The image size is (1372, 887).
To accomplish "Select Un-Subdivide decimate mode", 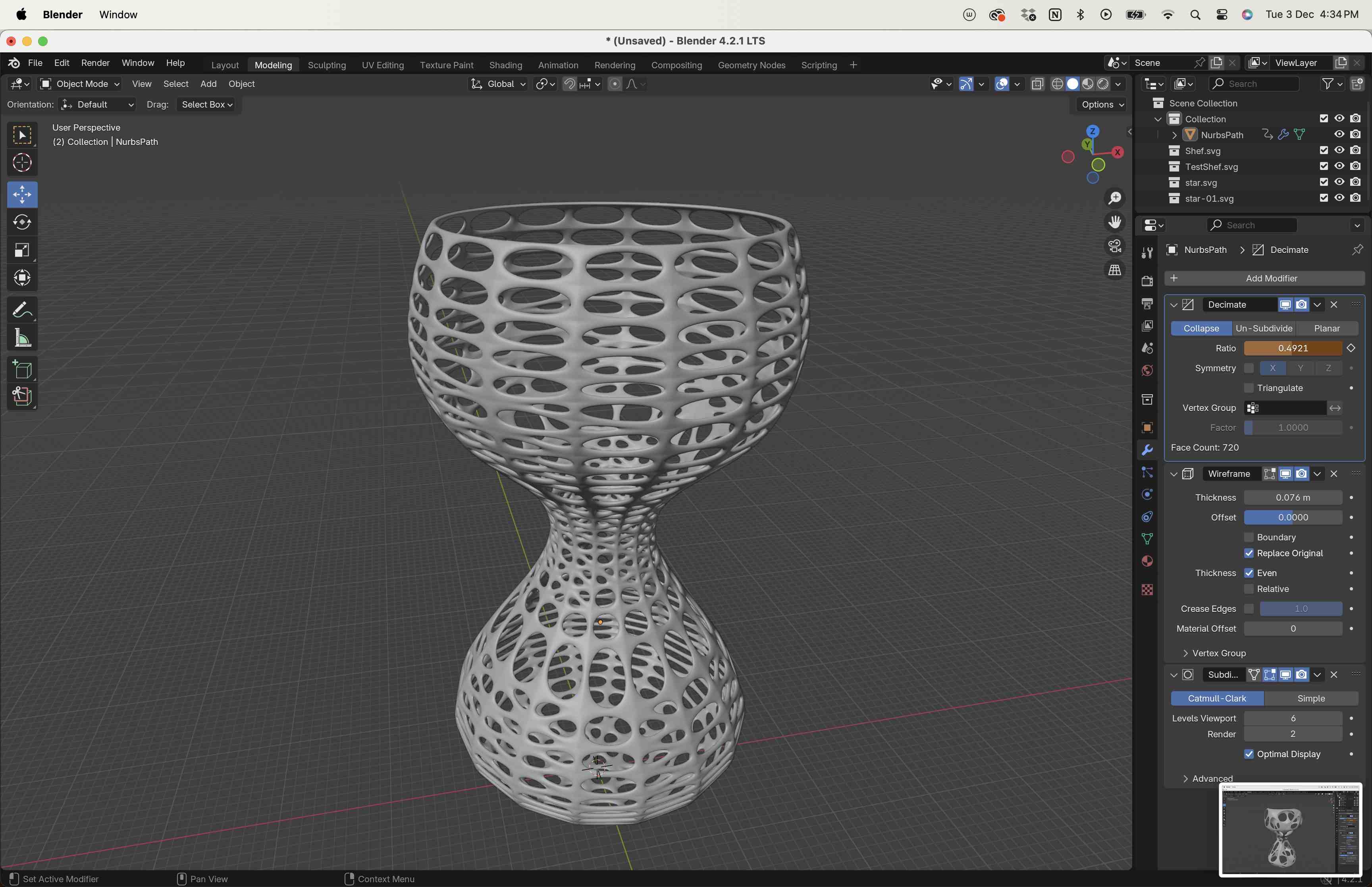I will tap(1264, 329).
